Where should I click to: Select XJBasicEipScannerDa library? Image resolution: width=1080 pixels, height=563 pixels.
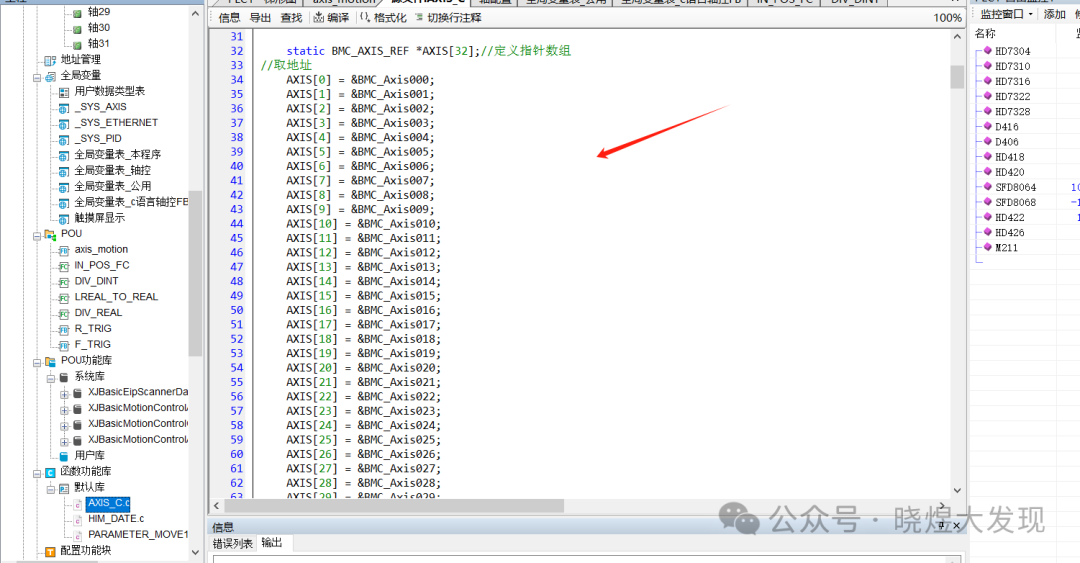tap(138, 392)
